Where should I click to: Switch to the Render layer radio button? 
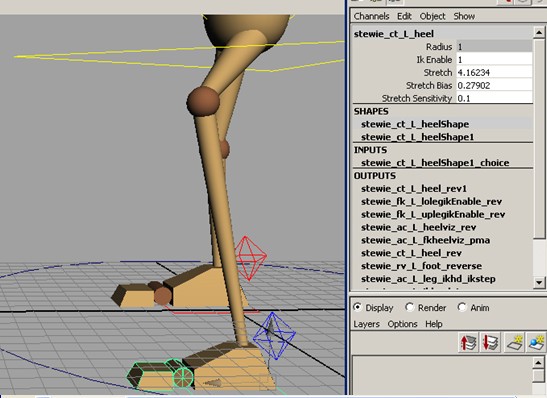(409, 307)
